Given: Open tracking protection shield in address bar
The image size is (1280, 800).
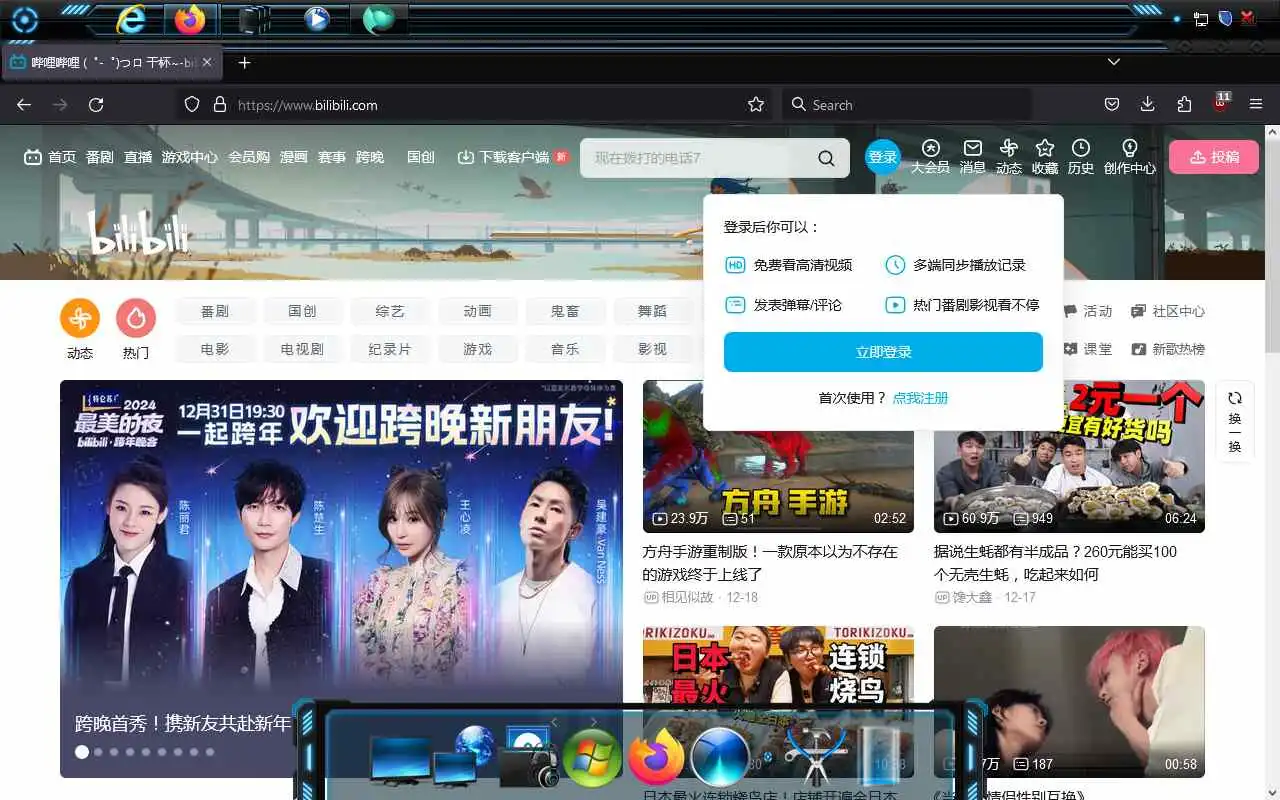Looking at the screenshot, I should tap(192, 105).
